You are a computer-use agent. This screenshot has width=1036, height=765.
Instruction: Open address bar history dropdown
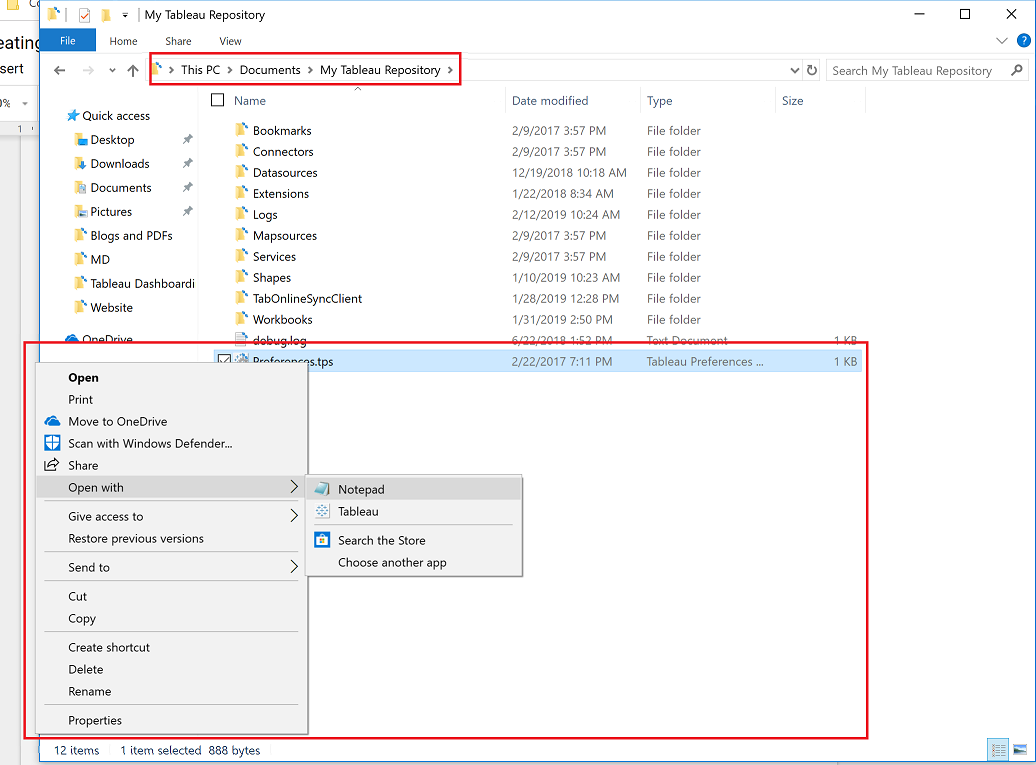794,70
